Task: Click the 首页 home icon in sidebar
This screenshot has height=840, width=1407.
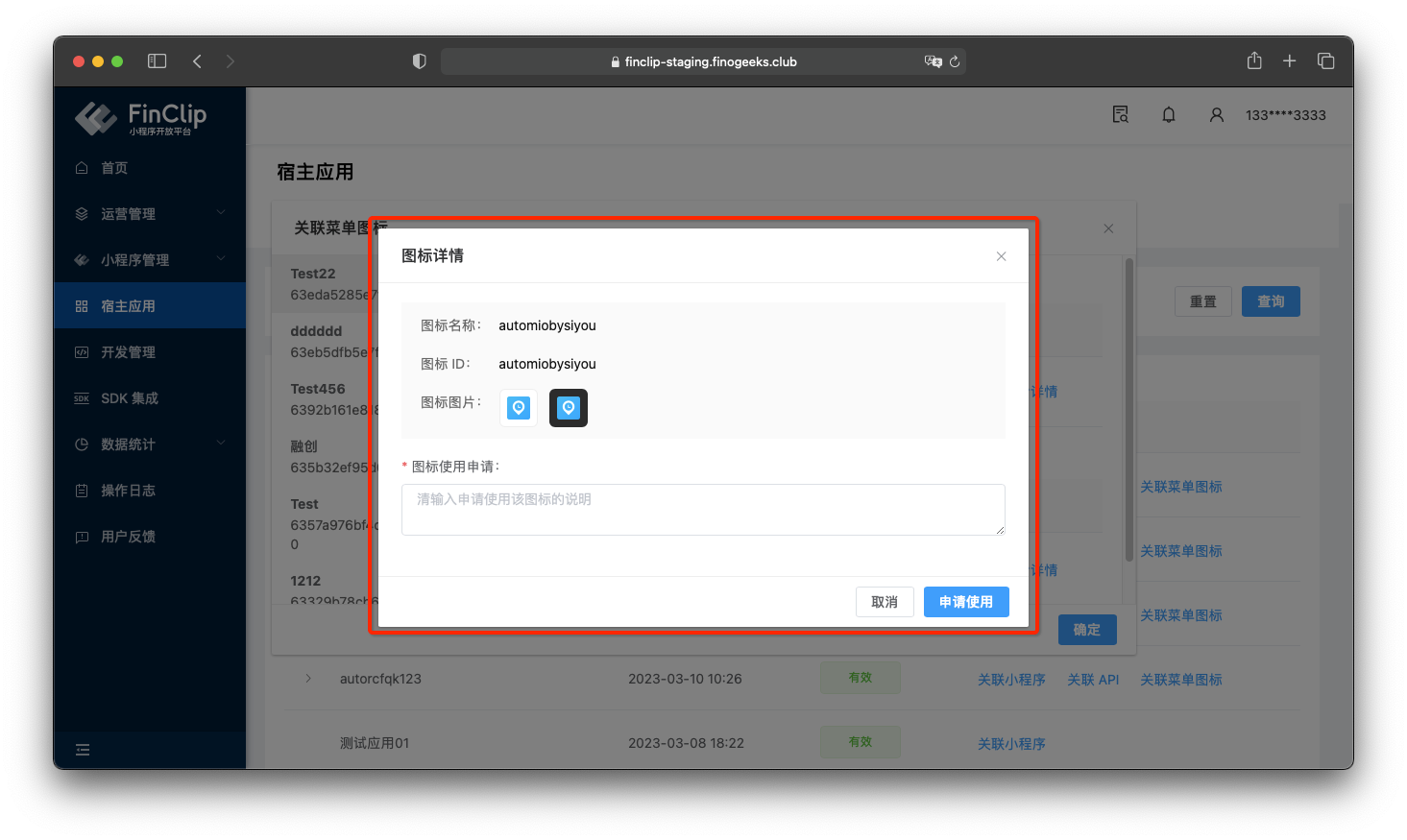Action: (x=83, y=167)
